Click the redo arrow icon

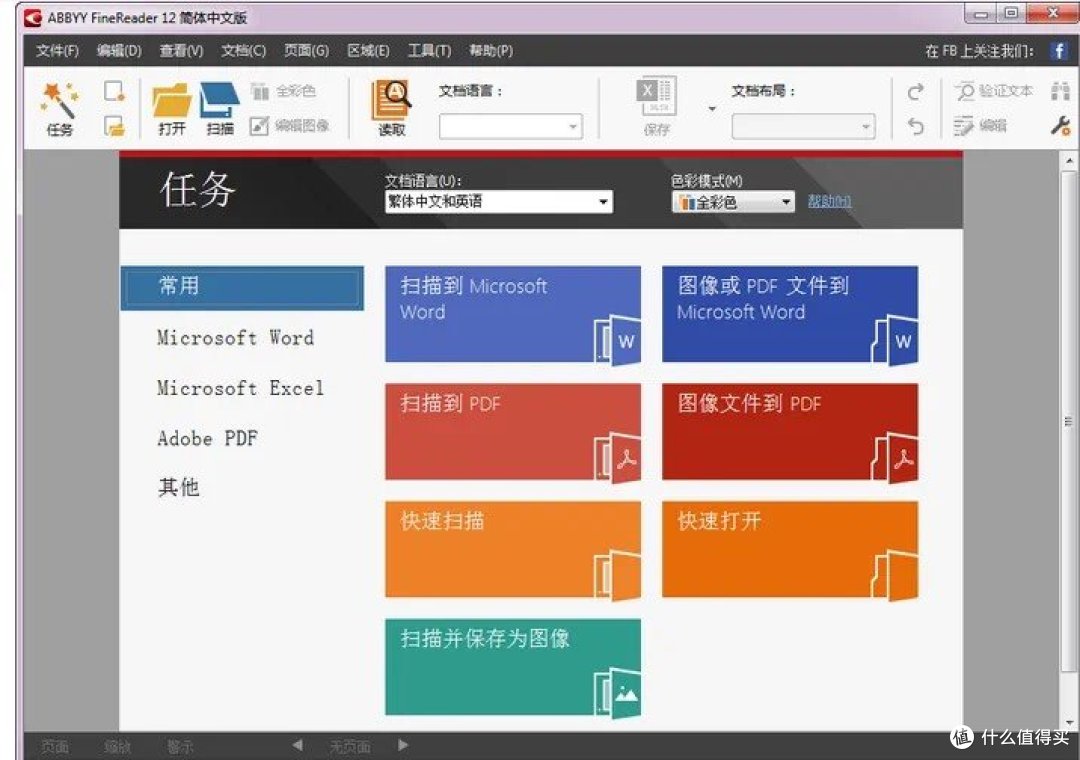915,92
